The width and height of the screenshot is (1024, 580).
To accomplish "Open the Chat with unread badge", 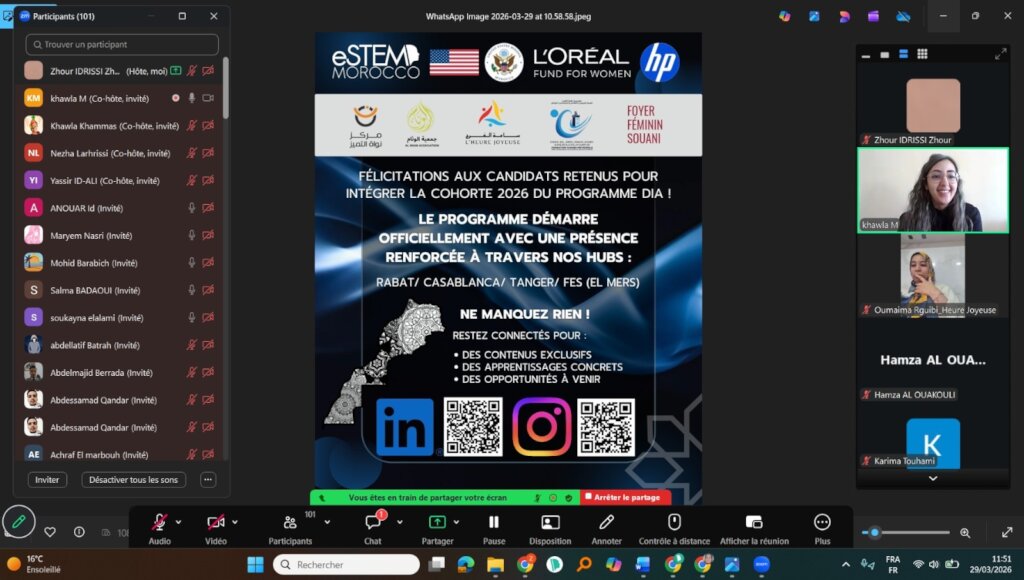I will click(x=373, y=528).
